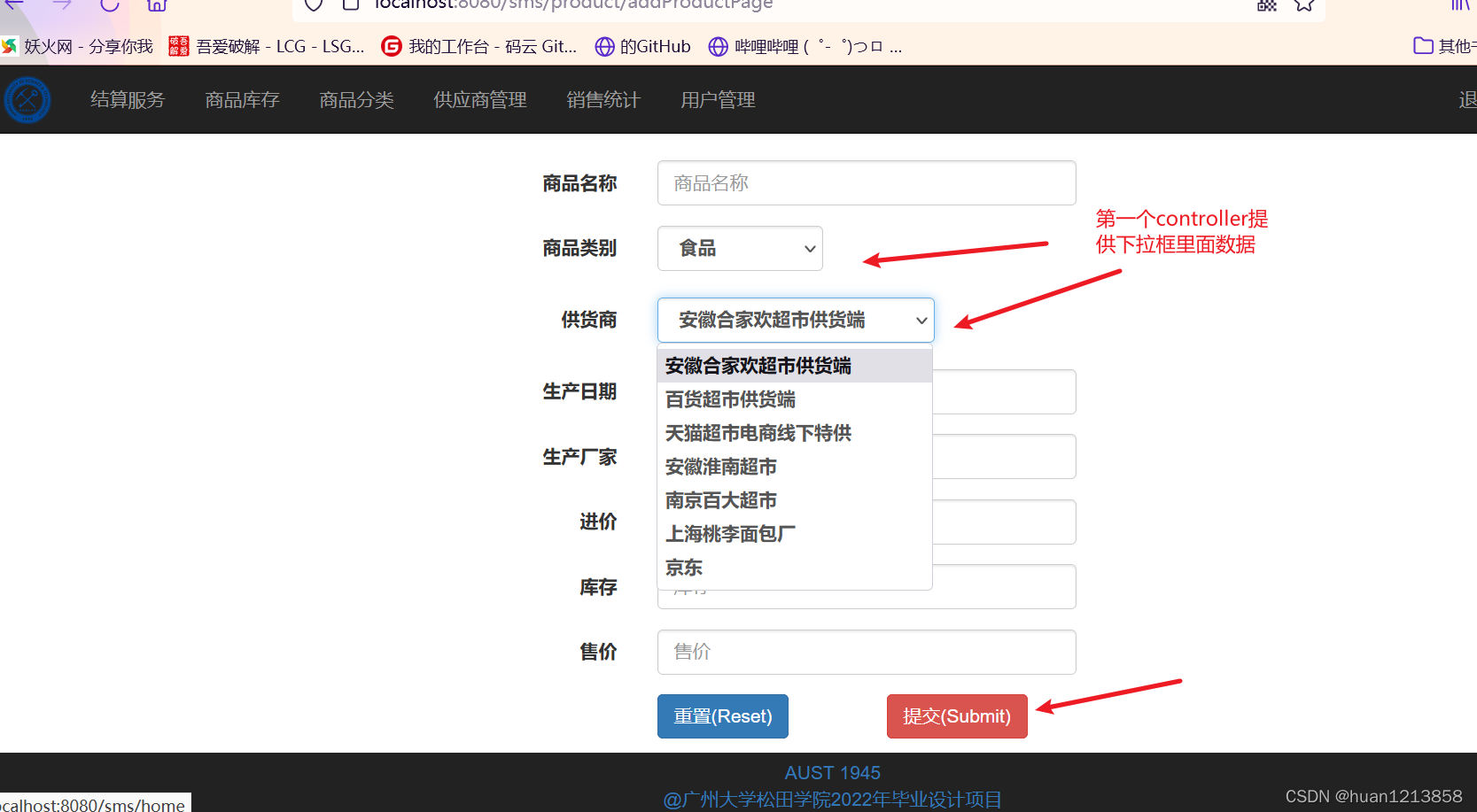Click the browser home icon

[157, 4]
